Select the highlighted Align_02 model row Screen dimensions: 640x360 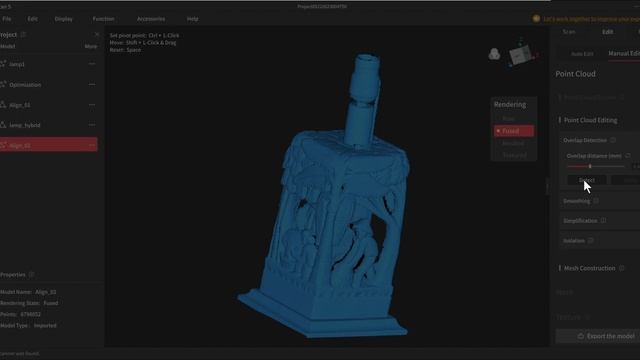[x=48, y=145]
